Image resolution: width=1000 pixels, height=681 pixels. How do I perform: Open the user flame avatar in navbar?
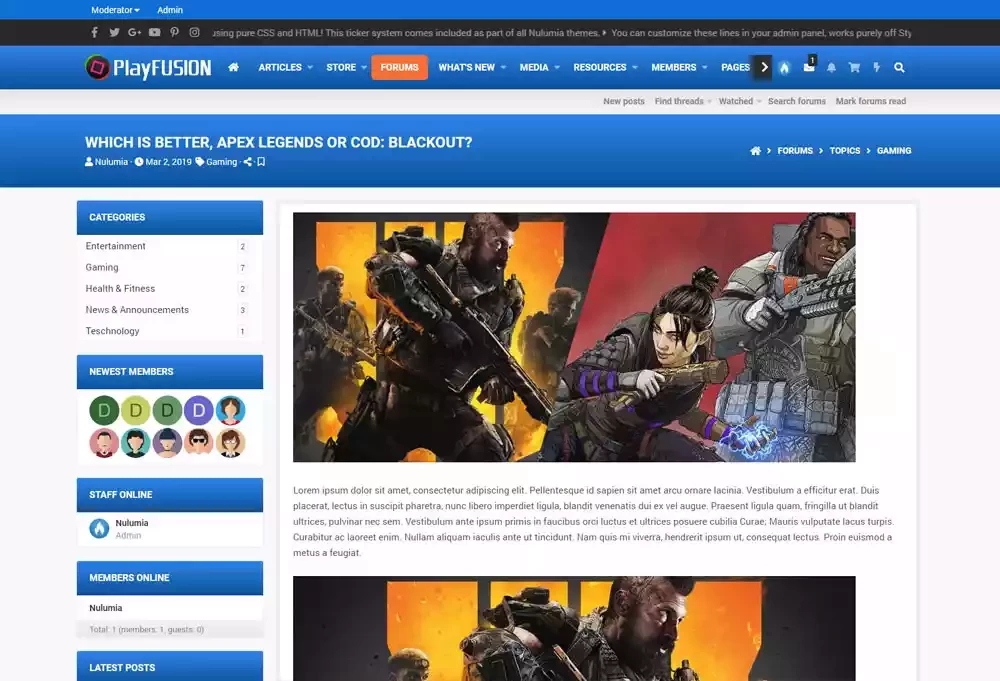784,68
